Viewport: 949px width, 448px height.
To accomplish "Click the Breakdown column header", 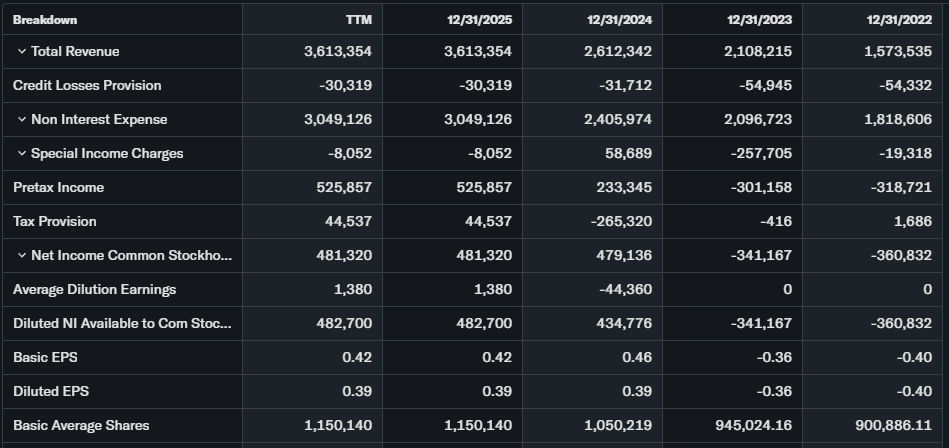I will coord(45,19).
